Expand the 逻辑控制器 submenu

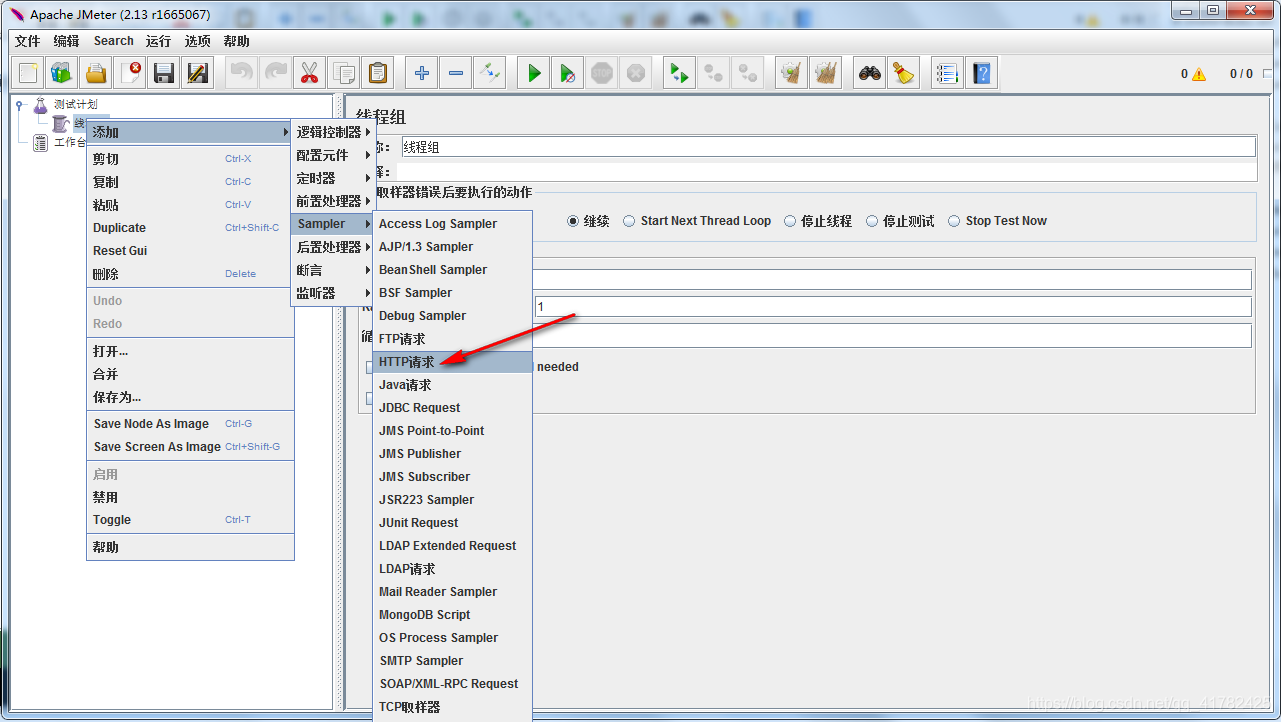click(333, 132)
